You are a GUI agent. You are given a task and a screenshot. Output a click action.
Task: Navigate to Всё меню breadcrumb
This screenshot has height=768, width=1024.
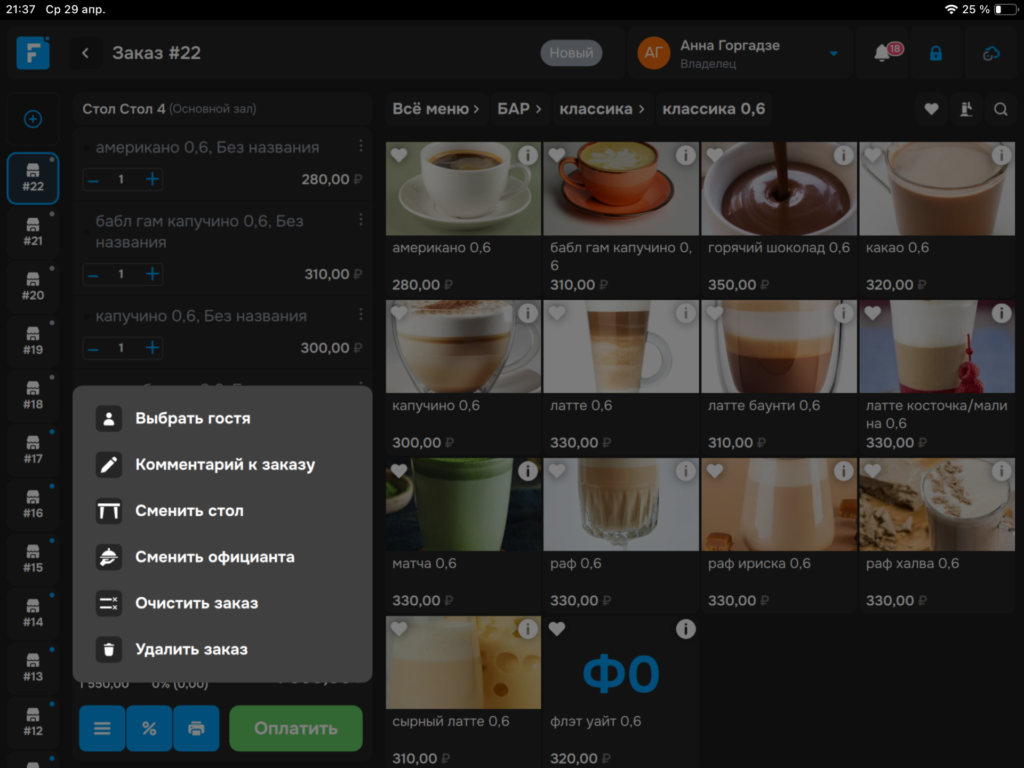pos(436,109)
